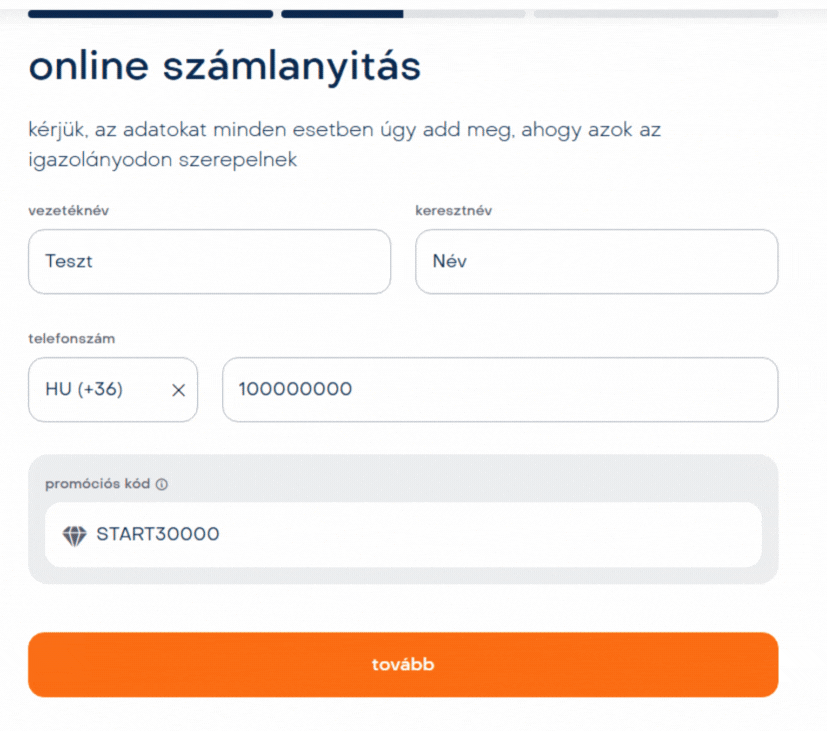Click the START30000 promo code input
This screenshot has width=827, height=731.
(x=420, y=535)
